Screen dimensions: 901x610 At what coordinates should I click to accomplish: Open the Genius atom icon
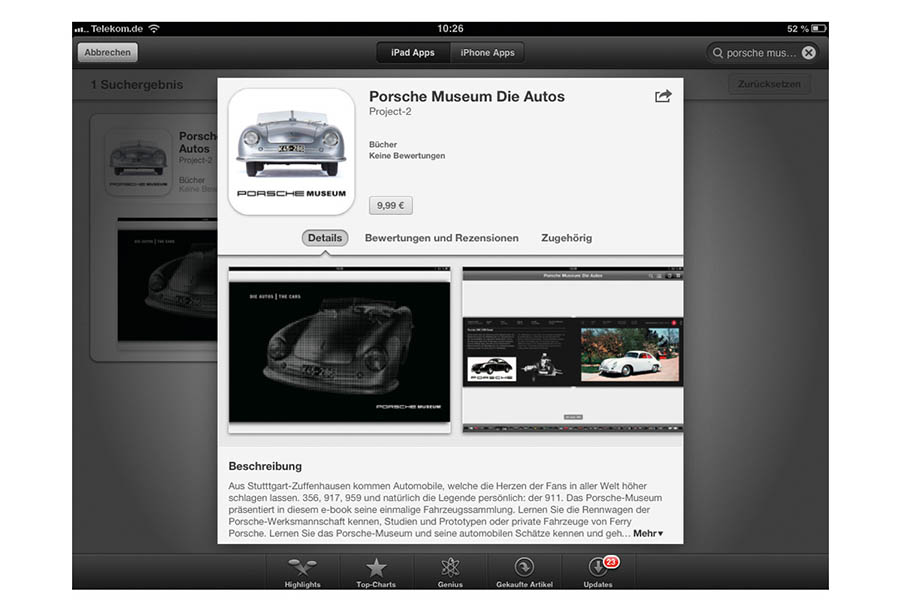pyautogui.click(x=450, y=567)
